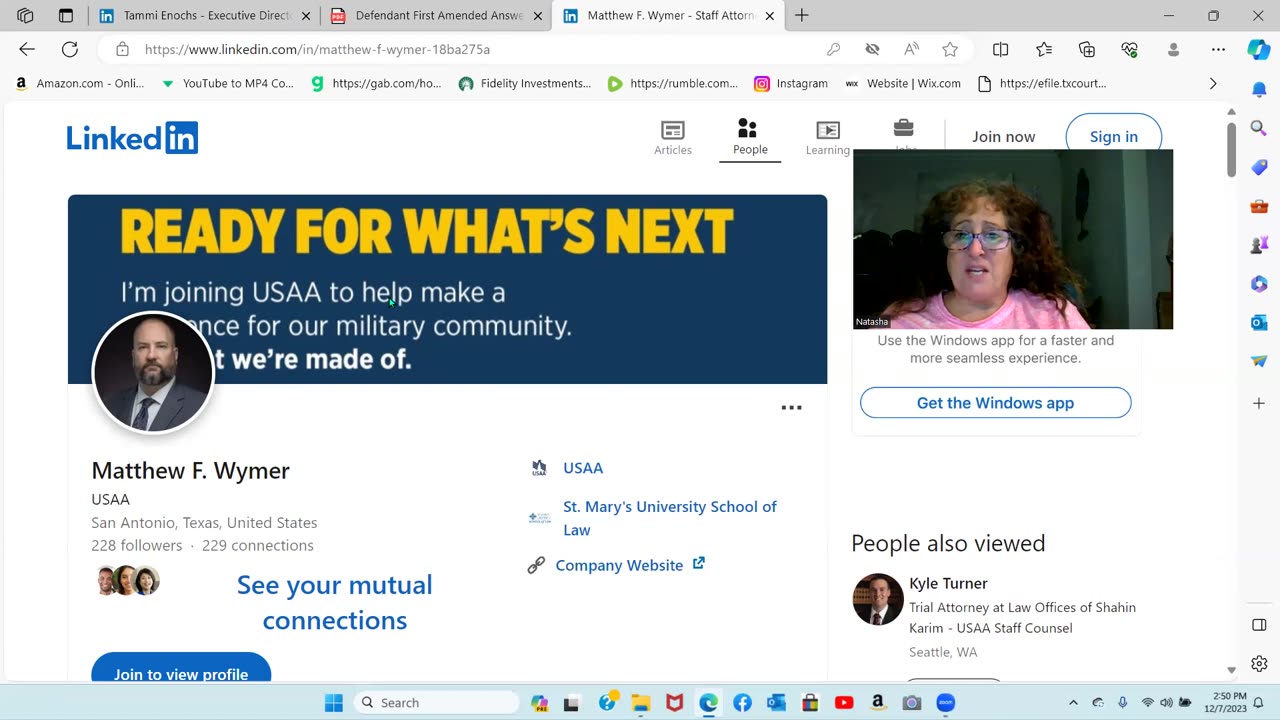Open the rumble.com bookmark
This screenshot has width=1280, height=720.
[x=673, y=84]
